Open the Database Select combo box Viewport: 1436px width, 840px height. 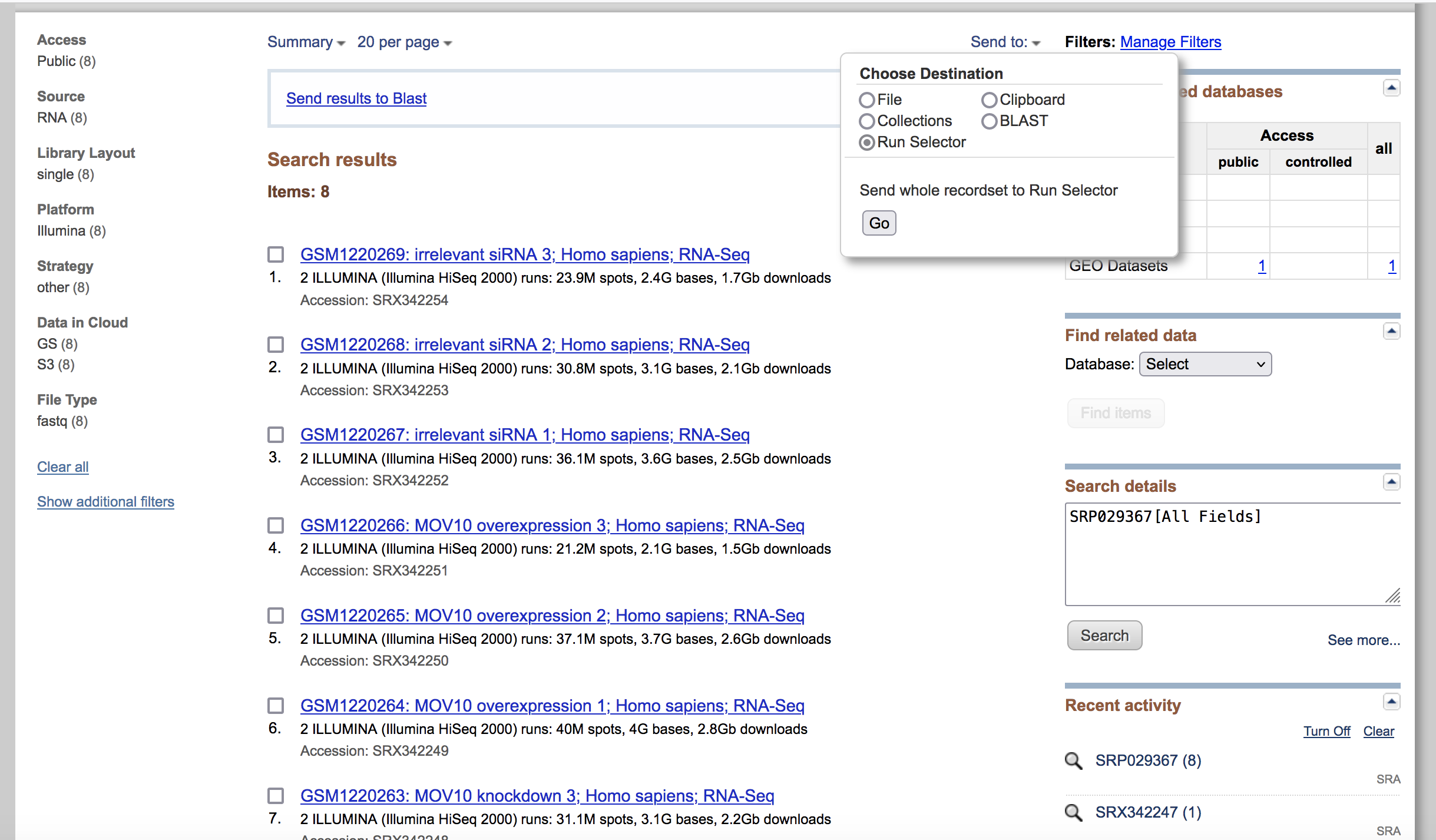point(1205,364)
